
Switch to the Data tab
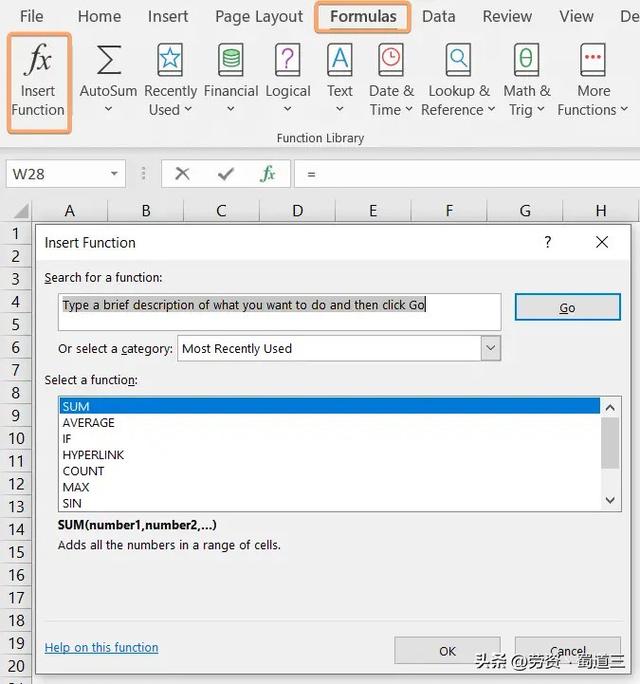pos(439,17)
